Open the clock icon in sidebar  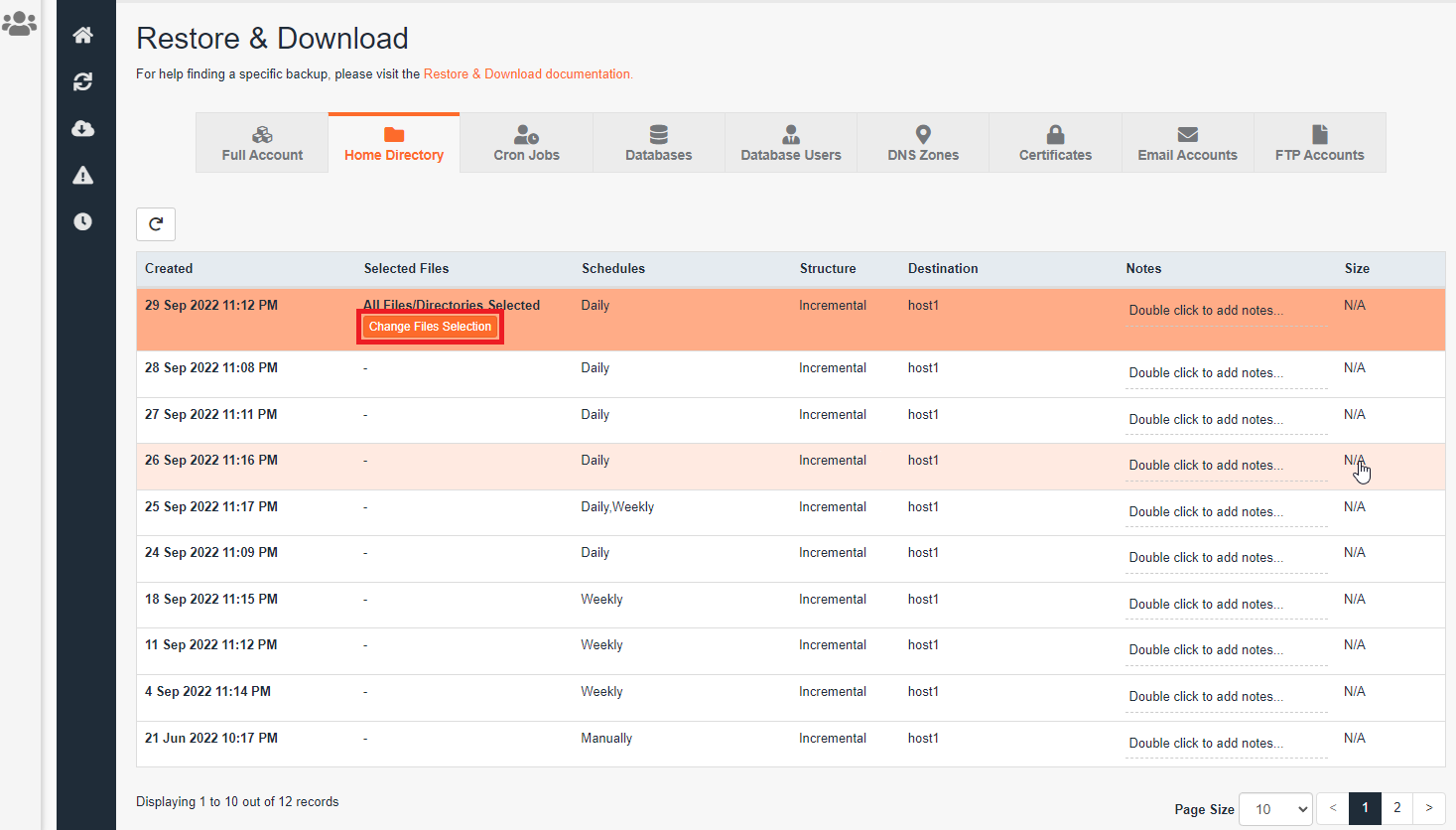click(x=83, y=221)
